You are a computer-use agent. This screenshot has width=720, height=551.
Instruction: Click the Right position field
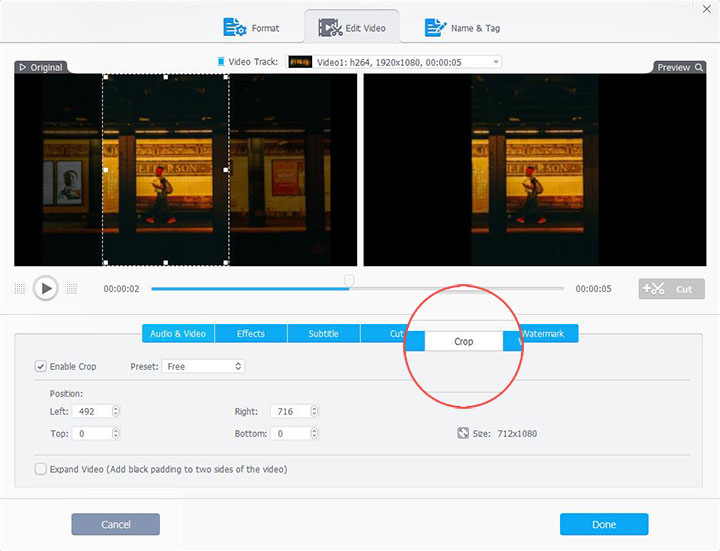[290, 411]
